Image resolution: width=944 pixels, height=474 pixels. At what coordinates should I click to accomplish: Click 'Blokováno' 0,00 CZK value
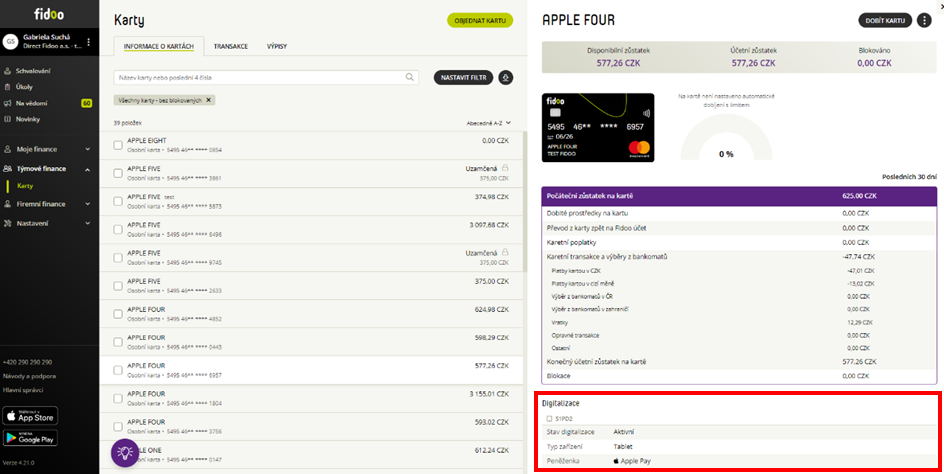[874, 63]
